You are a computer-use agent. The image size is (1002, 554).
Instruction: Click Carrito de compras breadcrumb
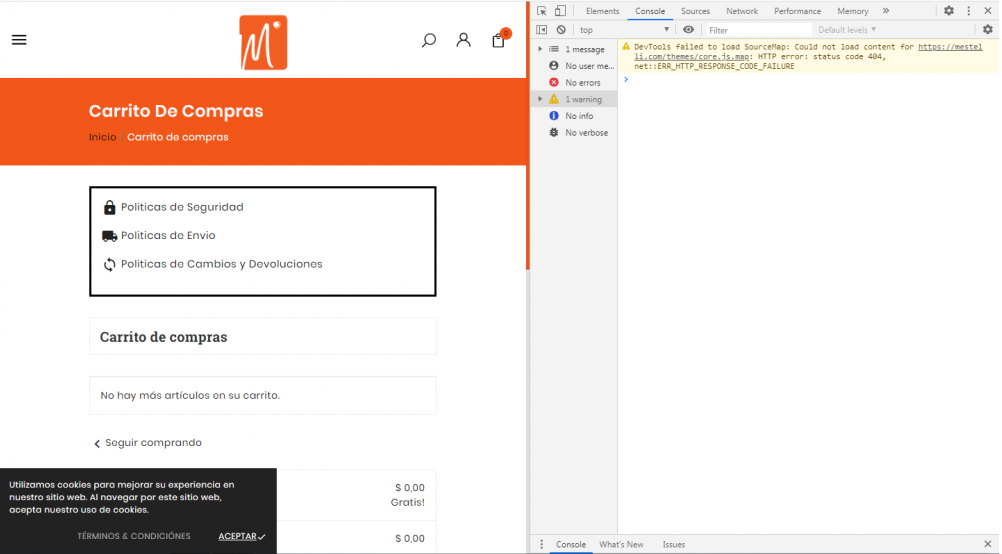(x=178, y=137)
